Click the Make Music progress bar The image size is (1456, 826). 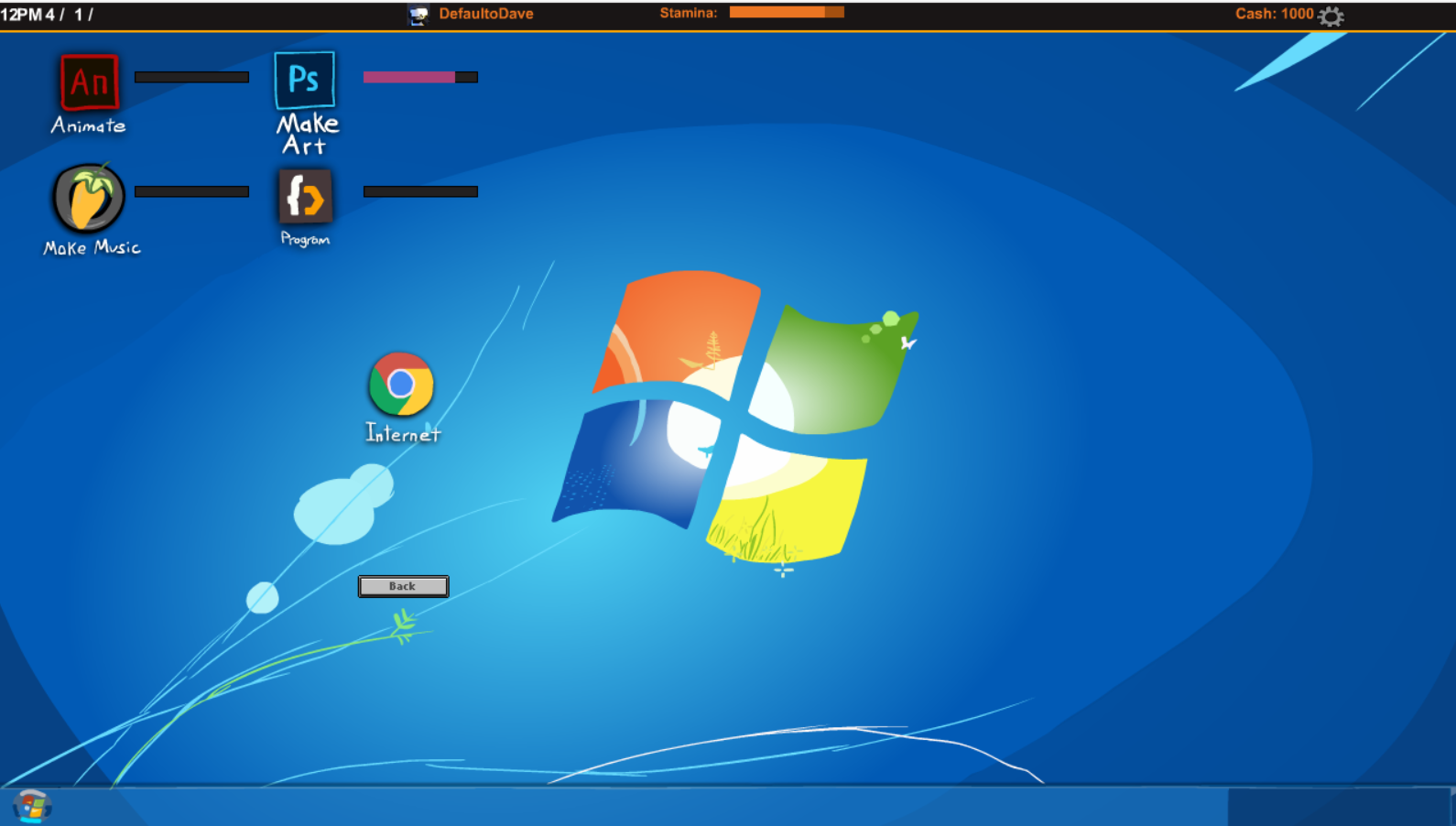click(191, 191)
